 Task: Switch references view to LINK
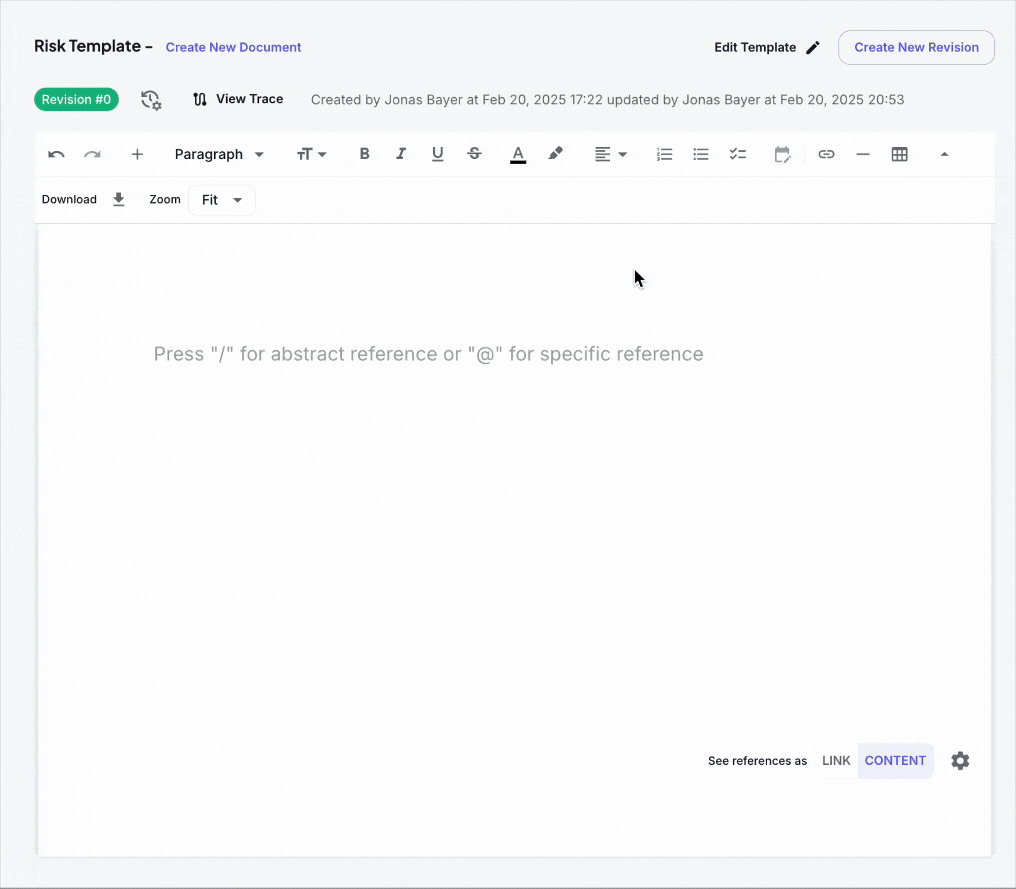coord(836,761)
